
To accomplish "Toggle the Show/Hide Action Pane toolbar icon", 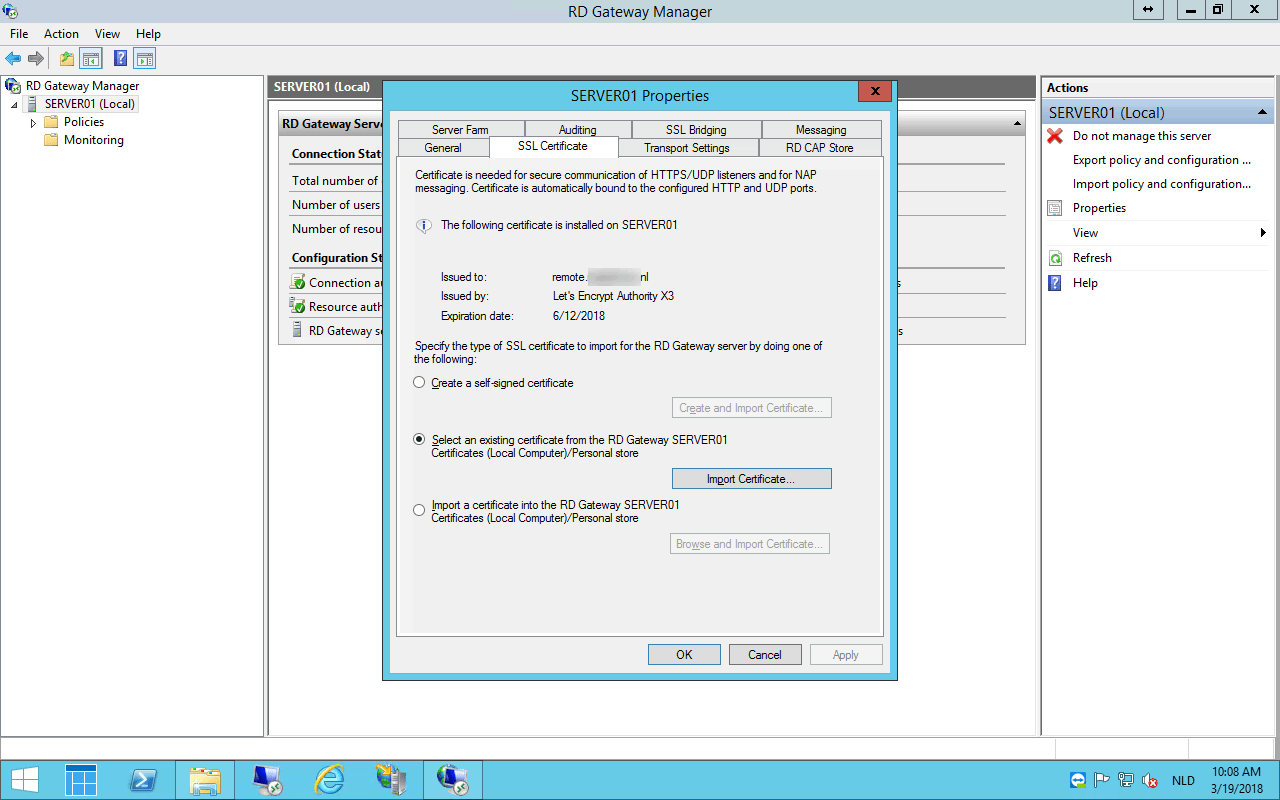I will [x=145, y=59].
